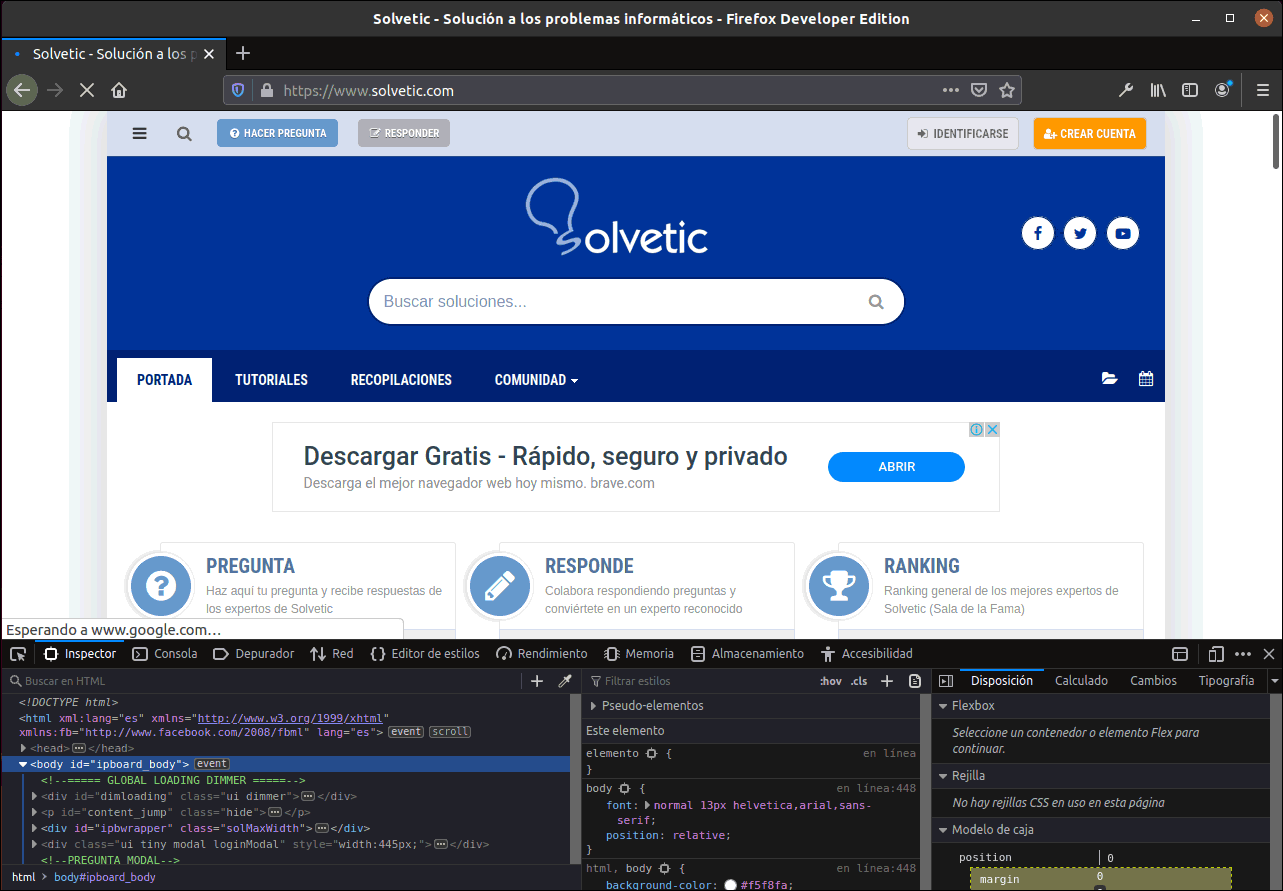This screenshot has width=1283, height=891.
Task: Open tracking protection shield in address bar
Action: coord(238,90)
